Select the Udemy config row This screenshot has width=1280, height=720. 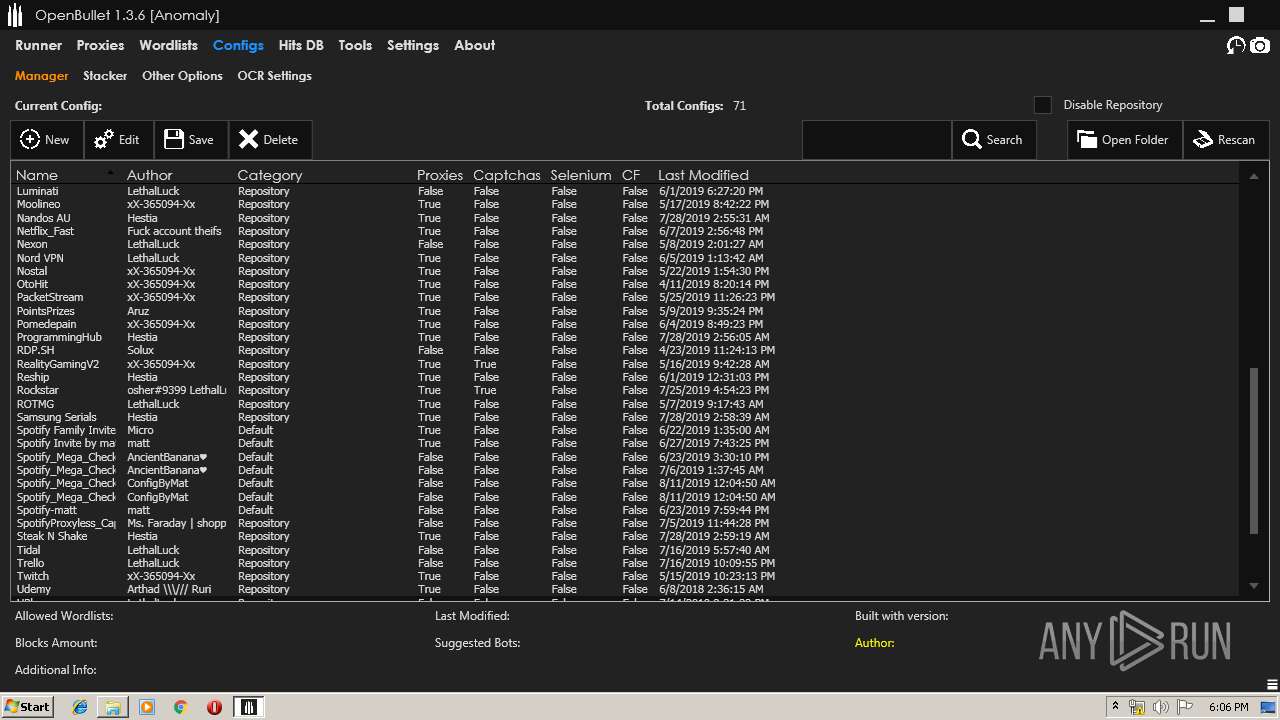pos(627,590)
